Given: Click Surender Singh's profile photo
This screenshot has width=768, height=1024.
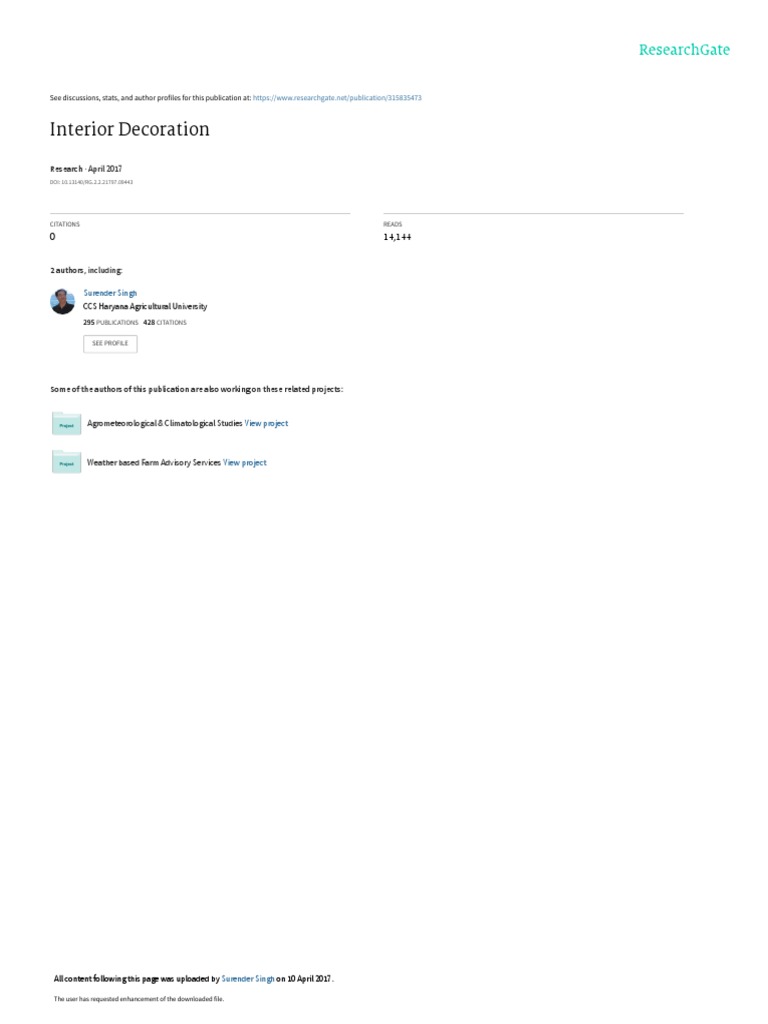Looking at the screenshot, I should (x=63, y=302).
